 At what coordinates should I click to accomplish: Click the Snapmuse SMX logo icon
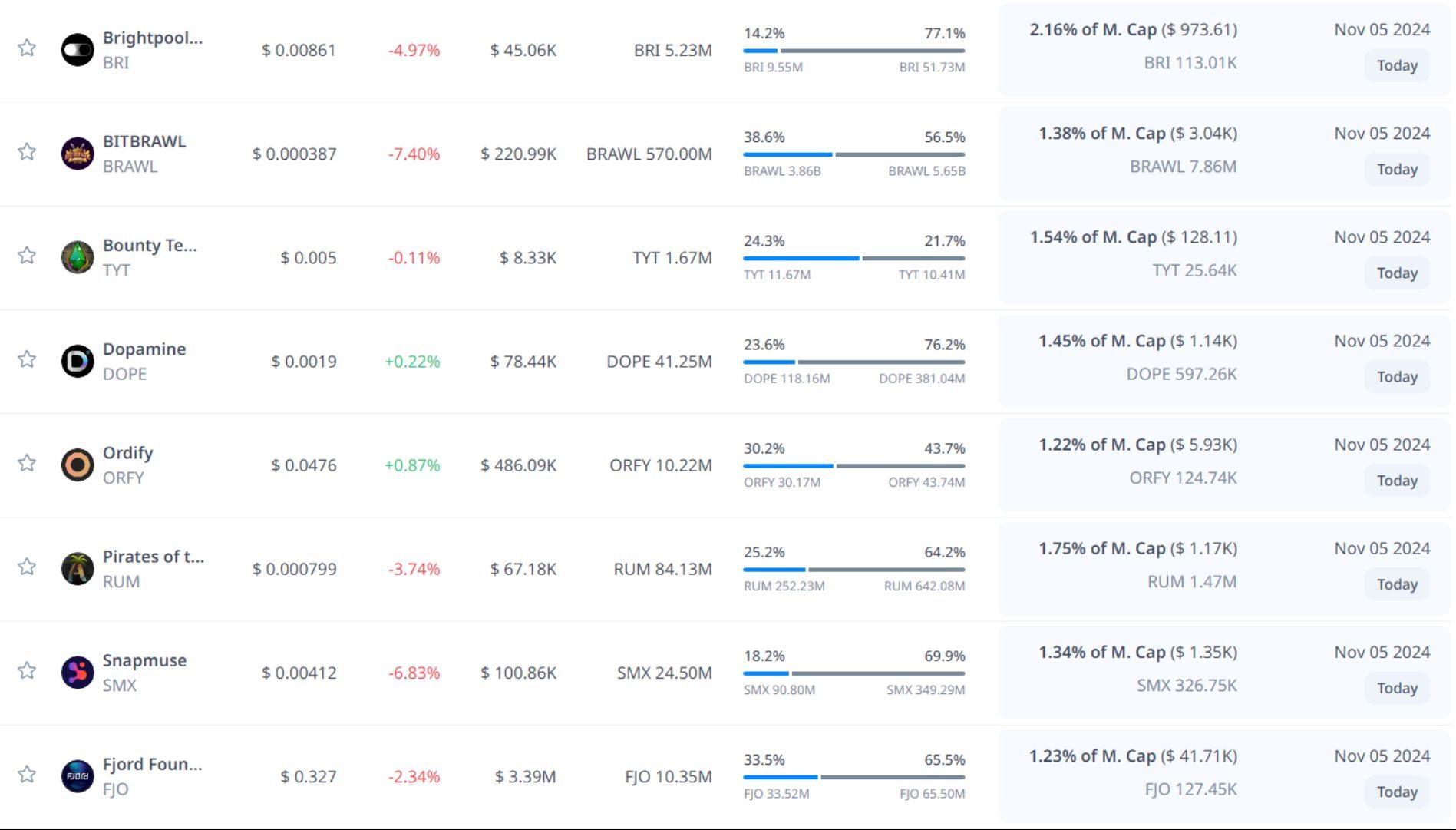78,673
